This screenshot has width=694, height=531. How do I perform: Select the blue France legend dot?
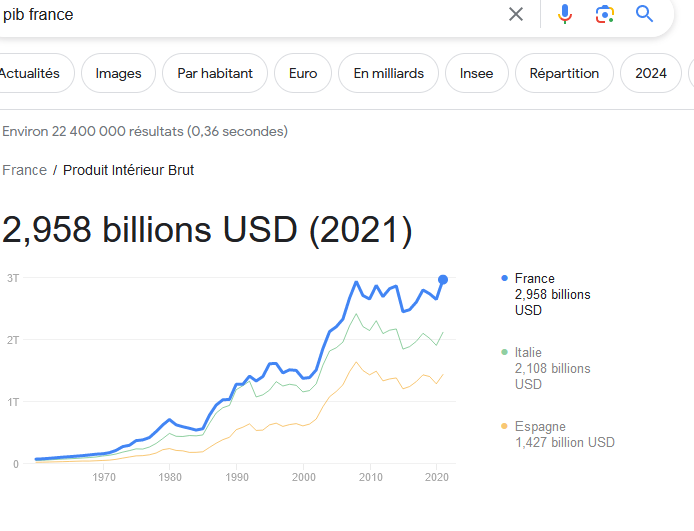(x=504, y=278)
